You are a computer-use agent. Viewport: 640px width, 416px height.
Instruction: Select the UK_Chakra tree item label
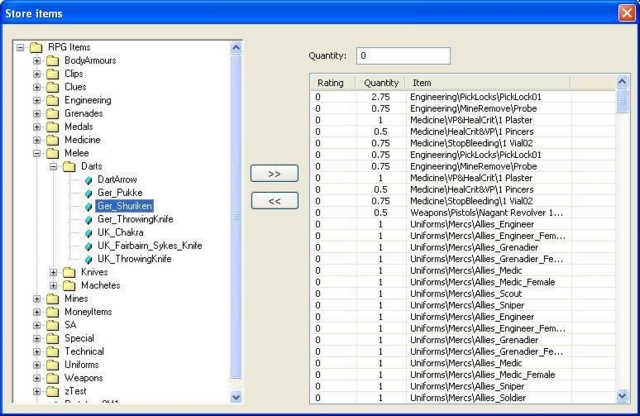pyautogui.click(x=120, y=233)
